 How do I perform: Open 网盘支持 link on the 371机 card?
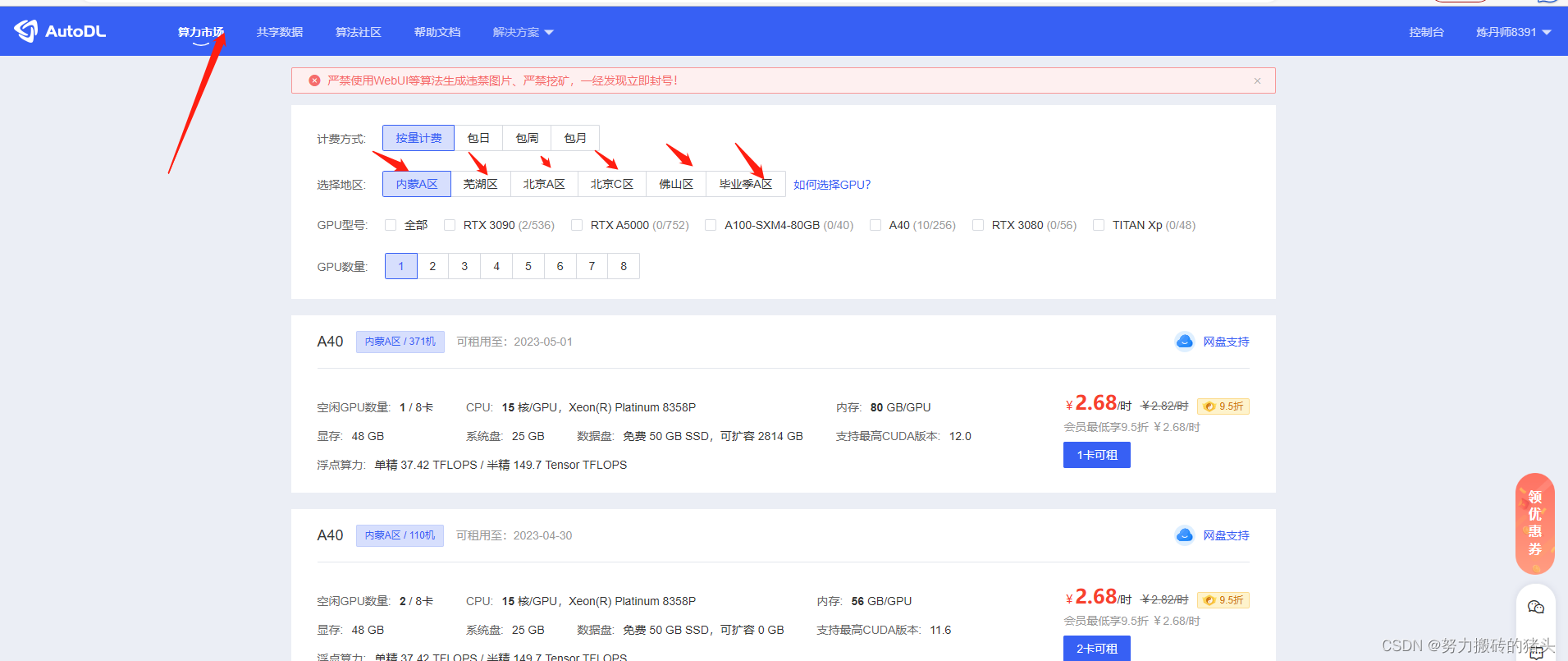click(1226, 342)
